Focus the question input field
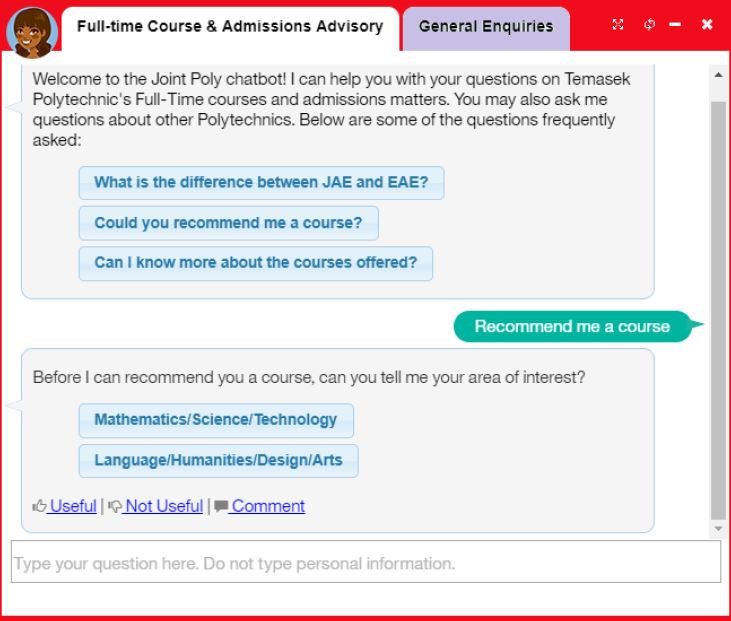This screenshot has width=731, height=621. click(x=365, y=563)
